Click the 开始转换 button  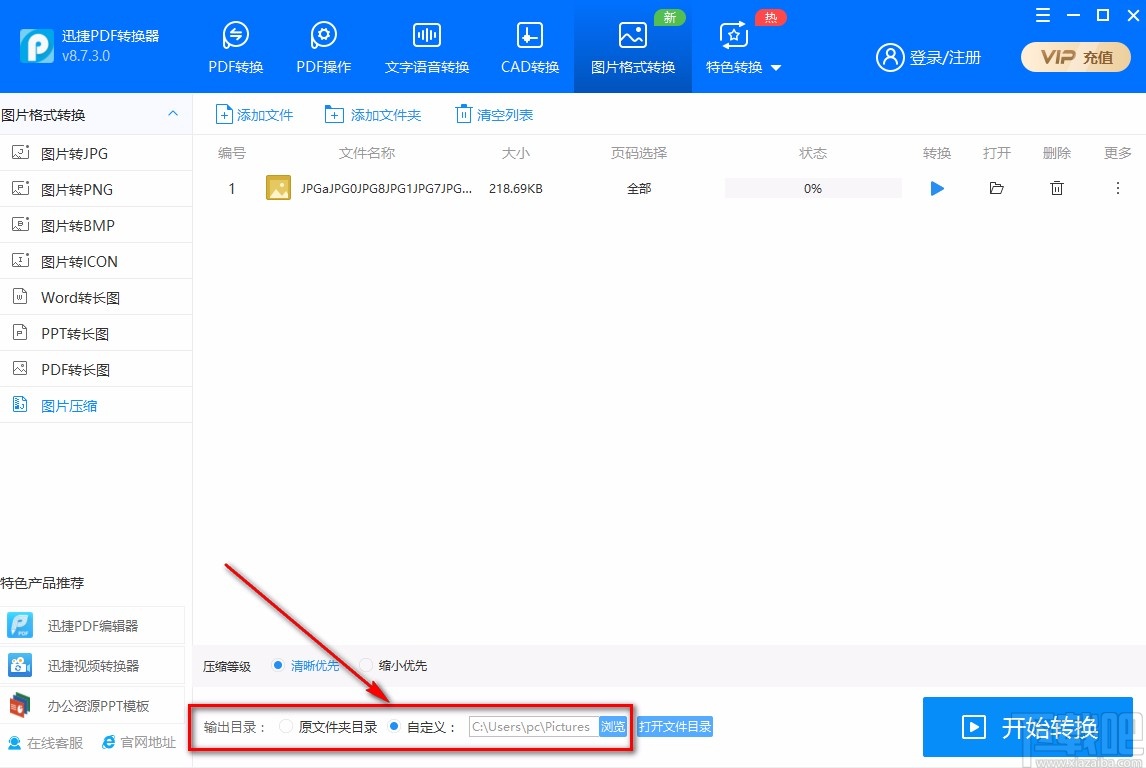[x=1027, y=727]
